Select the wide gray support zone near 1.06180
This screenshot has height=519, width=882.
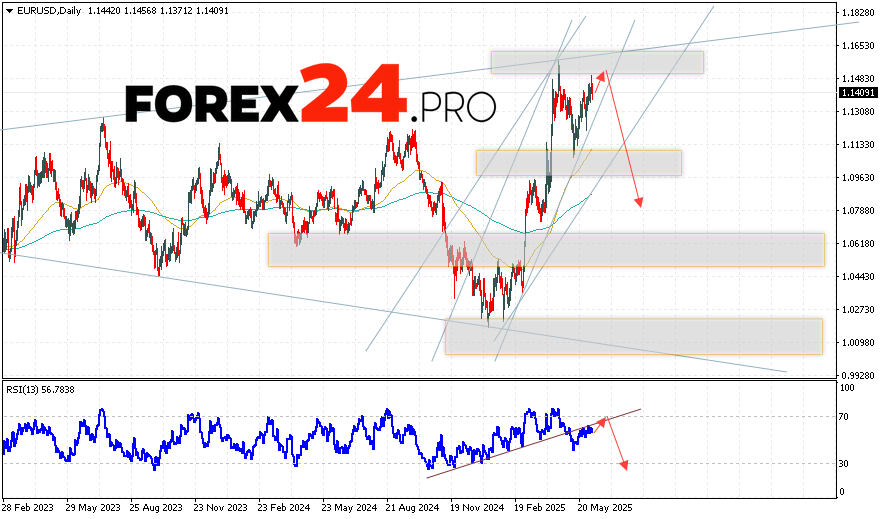click(x=546, y=249)
